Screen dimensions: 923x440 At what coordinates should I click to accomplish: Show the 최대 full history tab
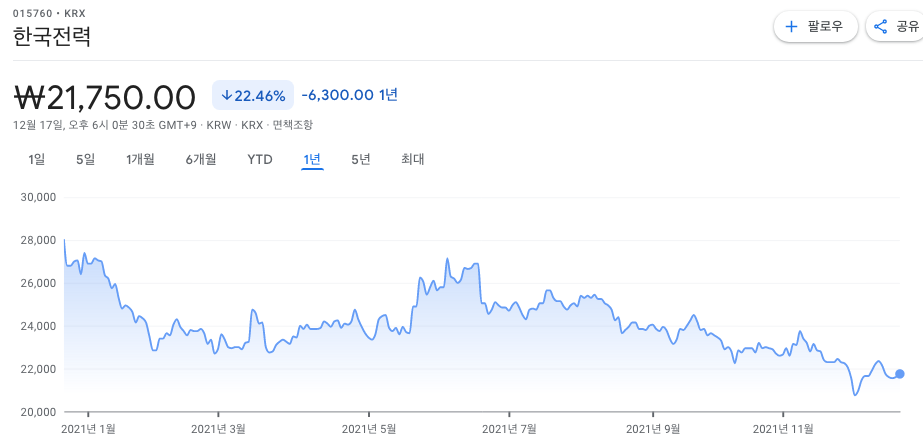413,159
